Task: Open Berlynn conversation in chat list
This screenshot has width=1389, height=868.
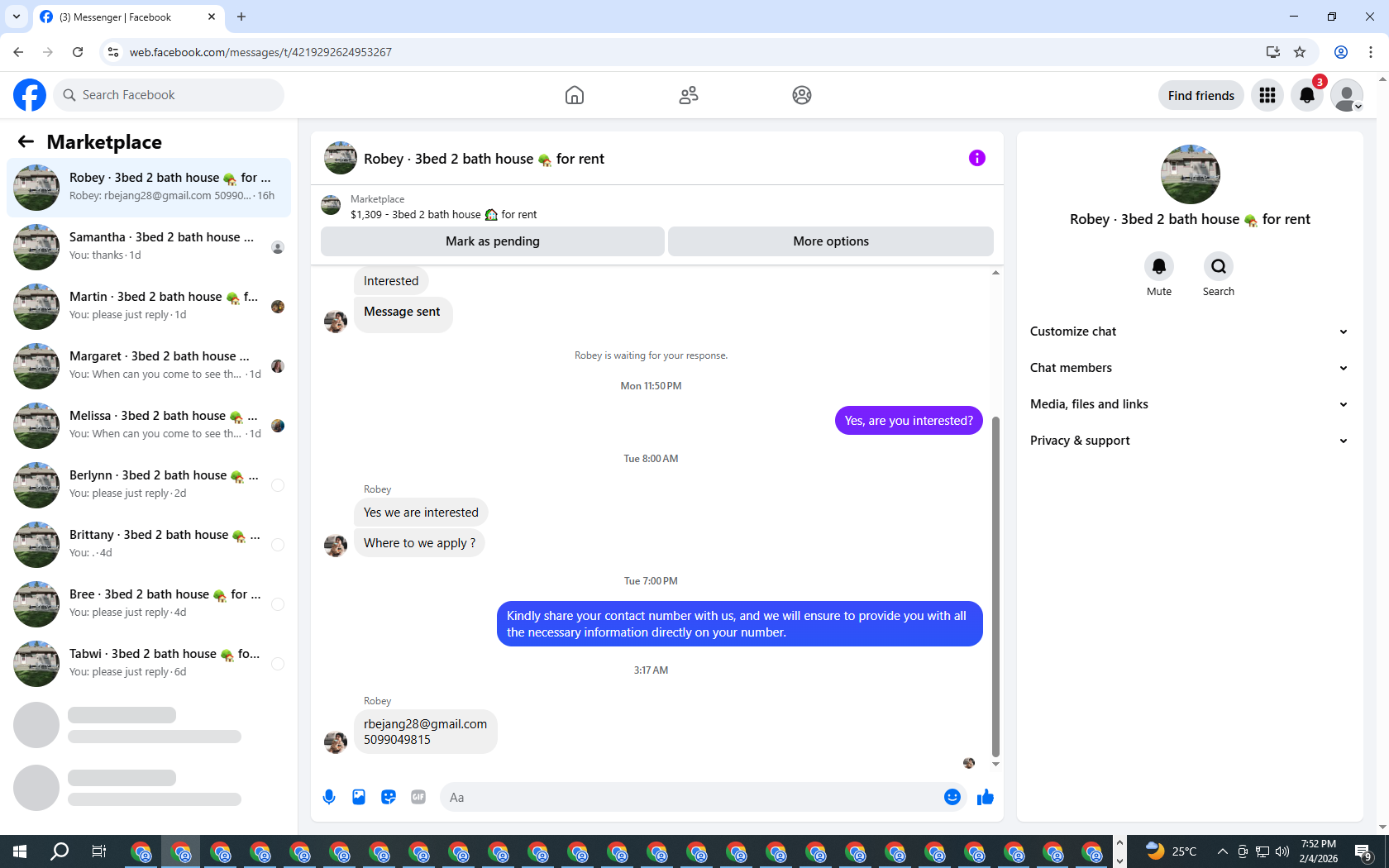Action: (149, 485)
